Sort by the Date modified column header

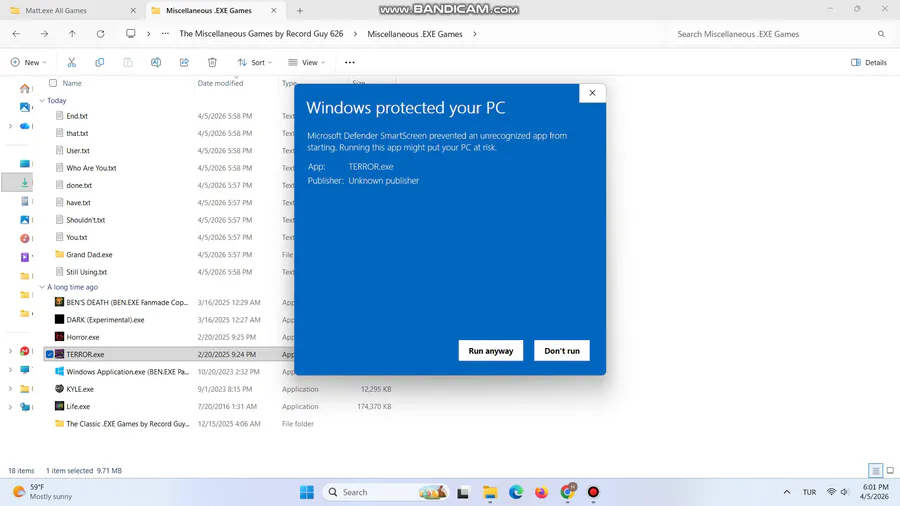[x=220, y=83]
